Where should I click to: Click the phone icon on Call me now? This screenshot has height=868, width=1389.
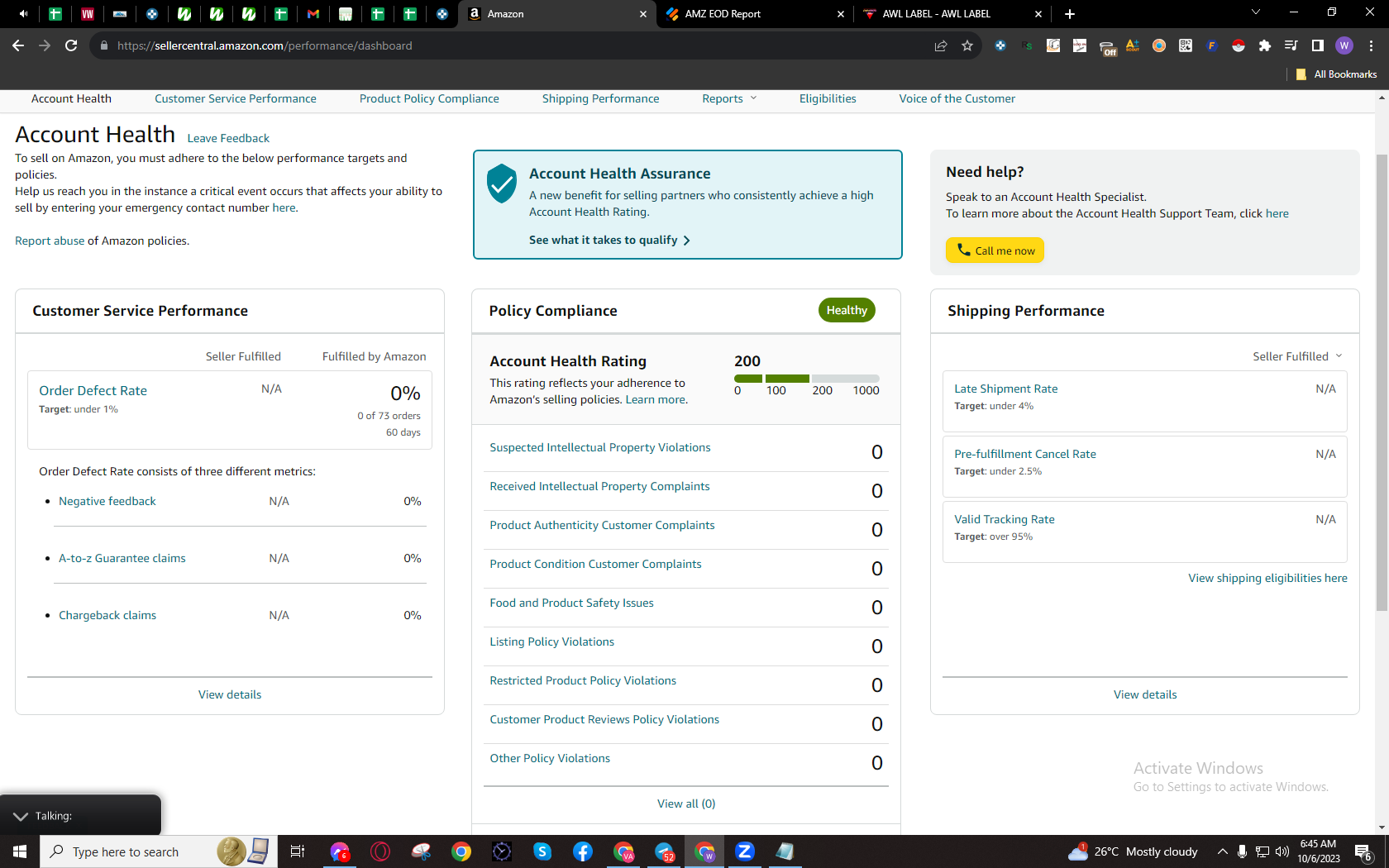click(x=964, y=250)
